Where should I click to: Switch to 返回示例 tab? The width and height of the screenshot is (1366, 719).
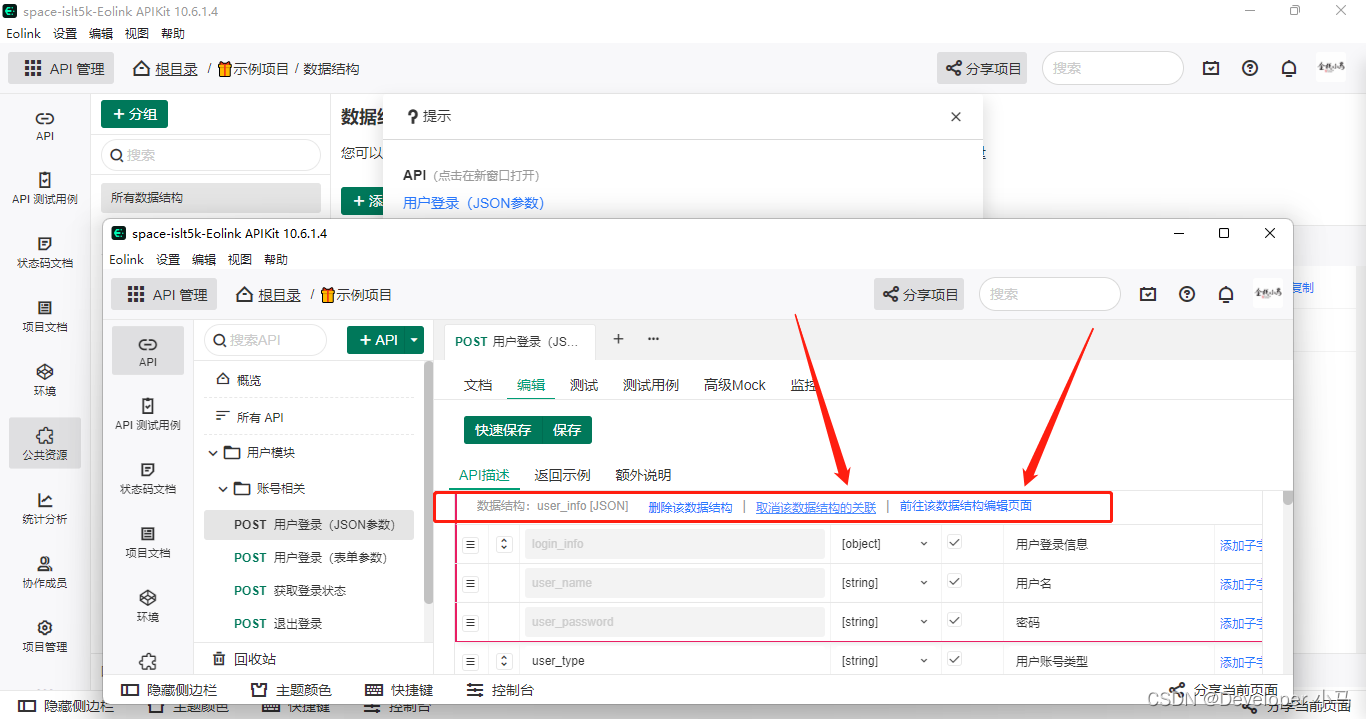click(562, 475)
